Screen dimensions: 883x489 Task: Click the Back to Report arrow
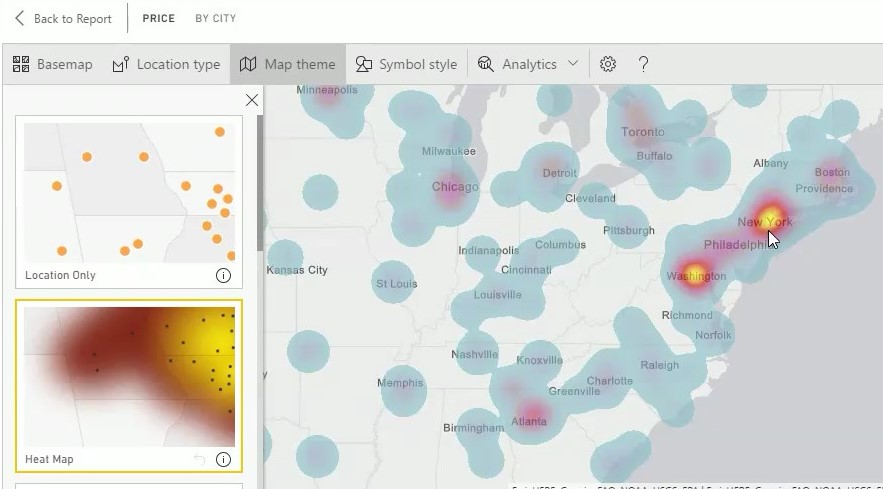point(20,19)
